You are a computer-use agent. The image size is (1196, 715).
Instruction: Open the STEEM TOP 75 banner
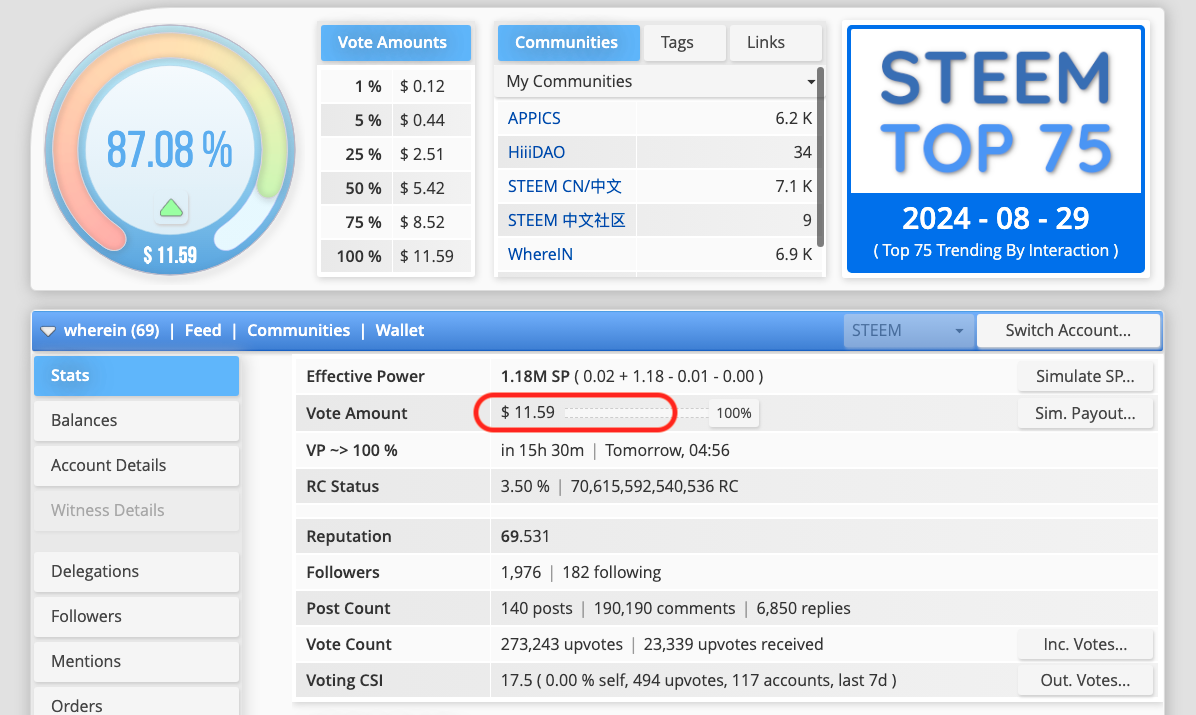(x=995, y=149)
